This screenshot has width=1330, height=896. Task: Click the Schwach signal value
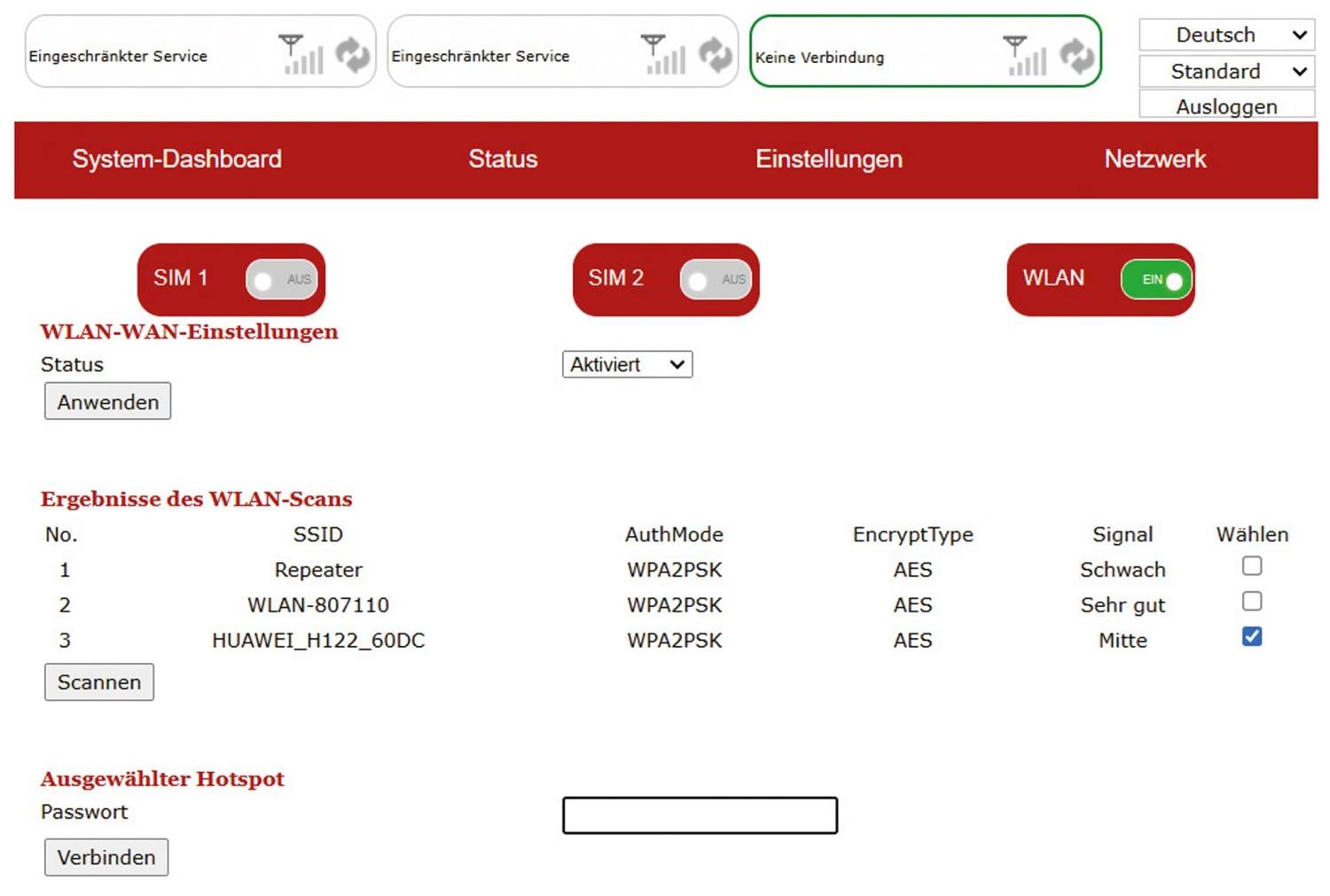click(x=1123, y=570)
